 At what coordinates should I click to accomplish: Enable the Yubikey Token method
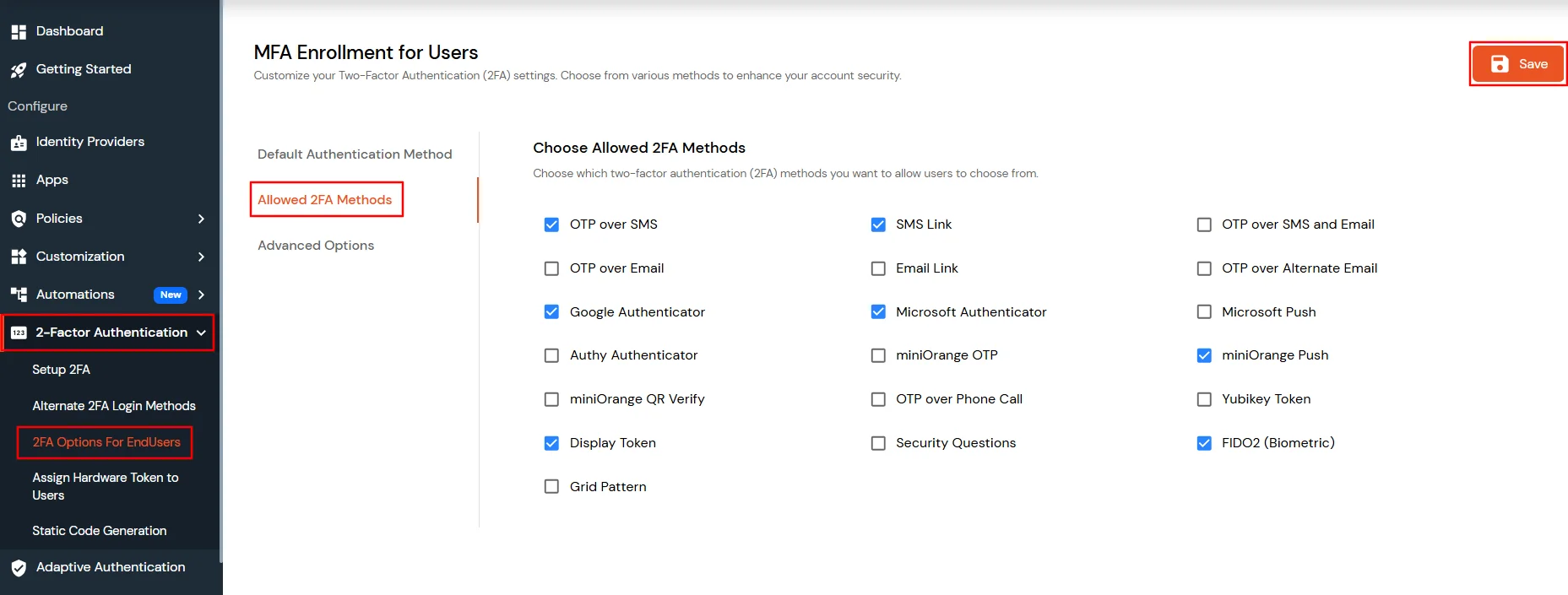[x=1204, y=399]
